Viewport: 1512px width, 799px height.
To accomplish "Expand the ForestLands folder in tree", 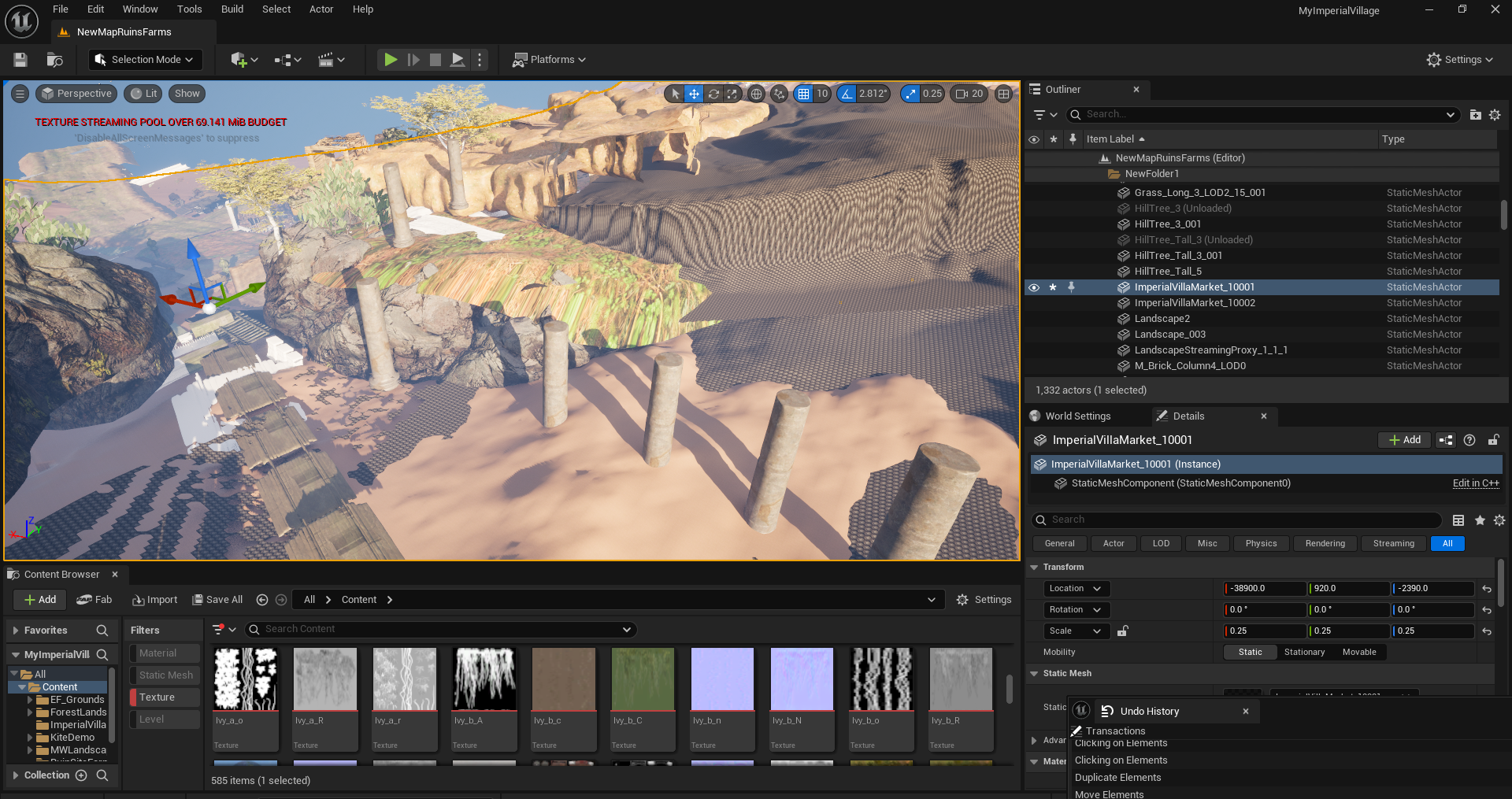I will pos(30,712).
